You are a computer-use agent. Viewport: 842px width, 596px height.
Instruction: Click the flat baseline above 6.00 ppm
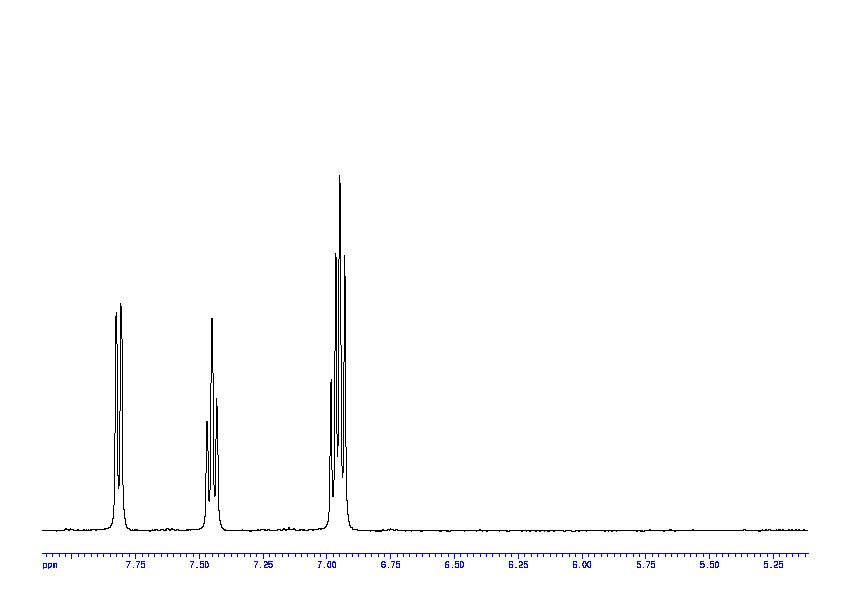pyautogui.click(x=582, y=529)
